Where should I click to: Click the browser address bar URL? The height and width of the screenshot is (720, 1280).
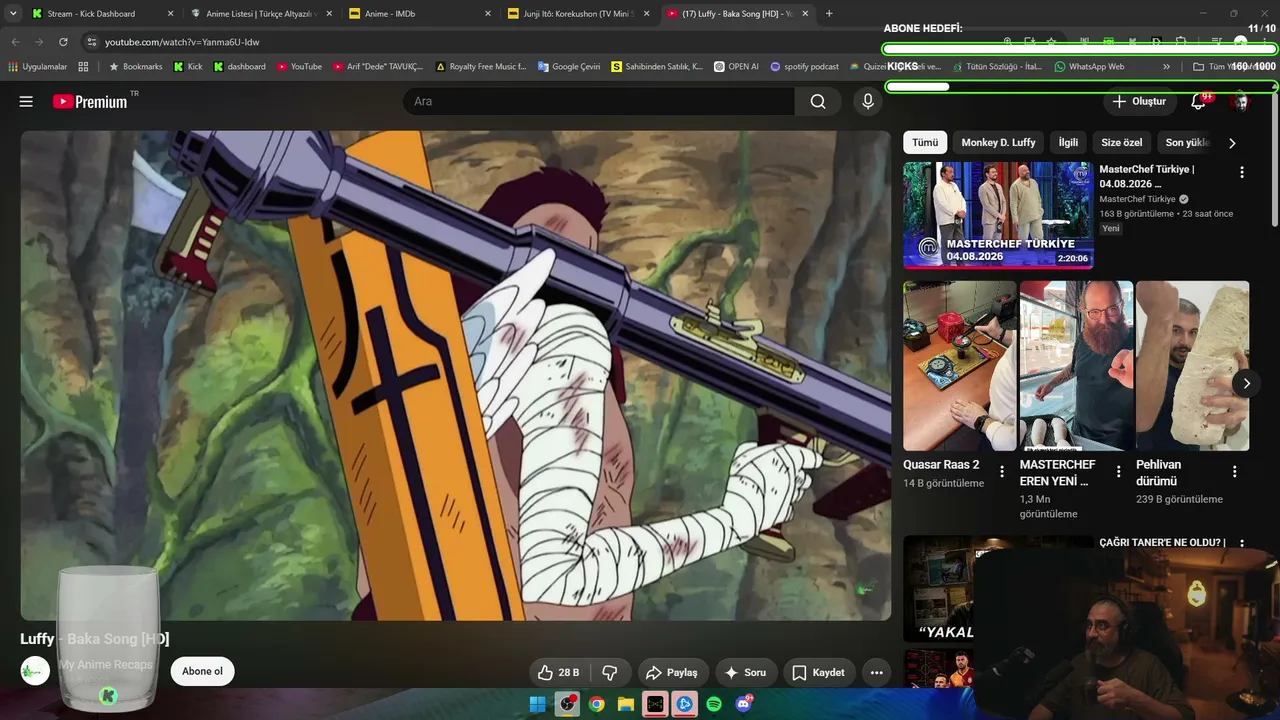(182, 42)
